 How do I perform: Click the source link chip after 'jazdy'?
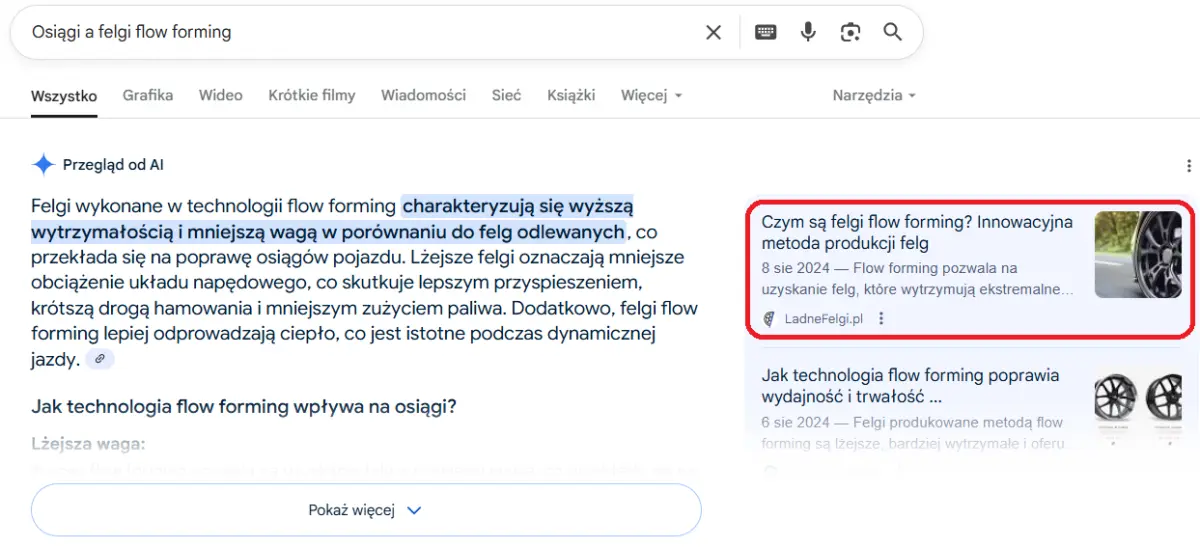pos(100,359)
